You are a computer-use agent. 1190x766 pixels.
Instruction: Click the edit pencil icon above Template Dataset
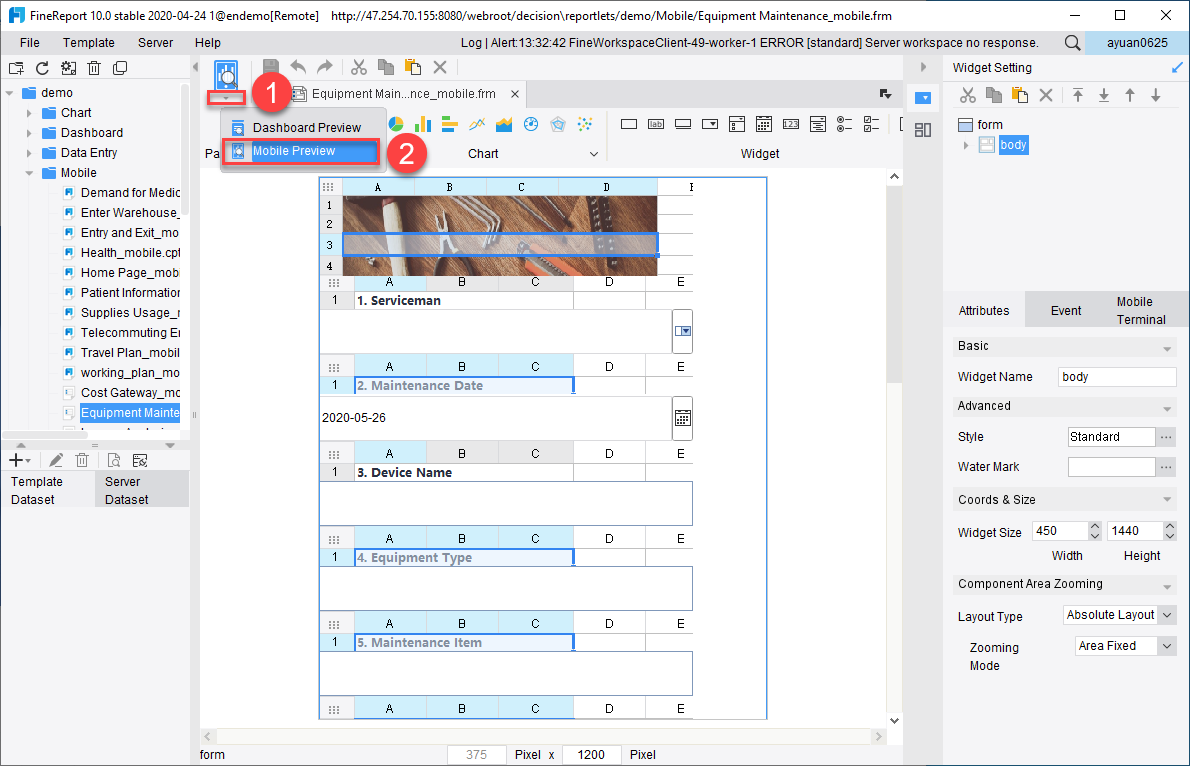pos(56,459)
